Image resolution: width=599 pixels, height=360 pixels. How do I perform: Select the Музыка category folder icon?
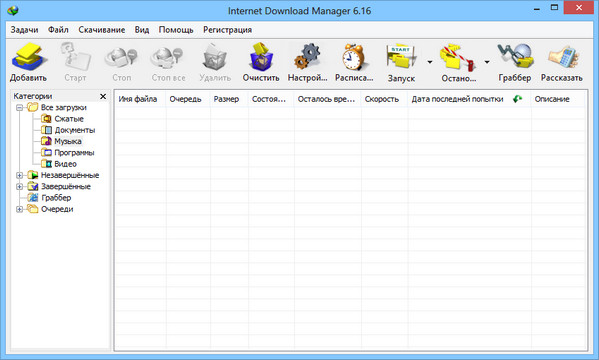[46, 141]
